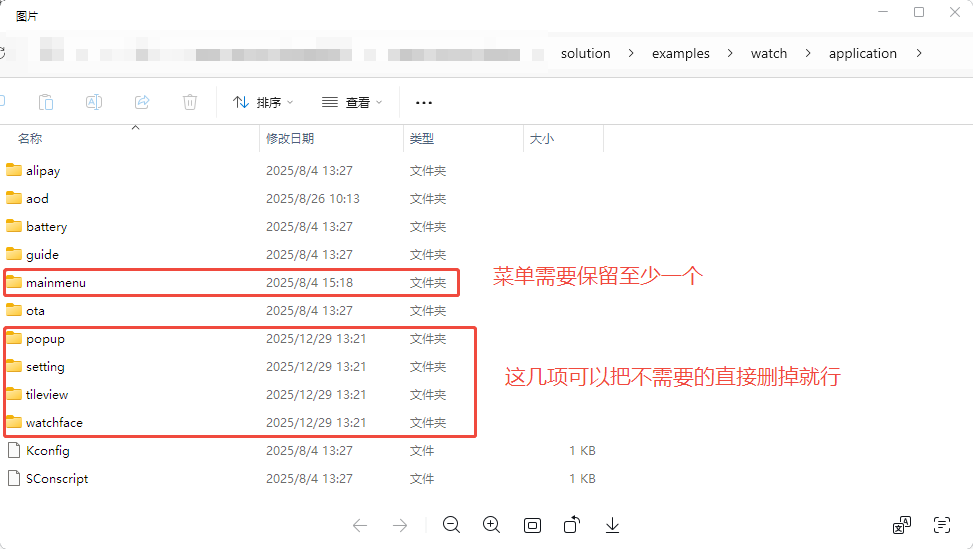
Task: Click the 图片 window title text
Action: [x=27, y=16]
